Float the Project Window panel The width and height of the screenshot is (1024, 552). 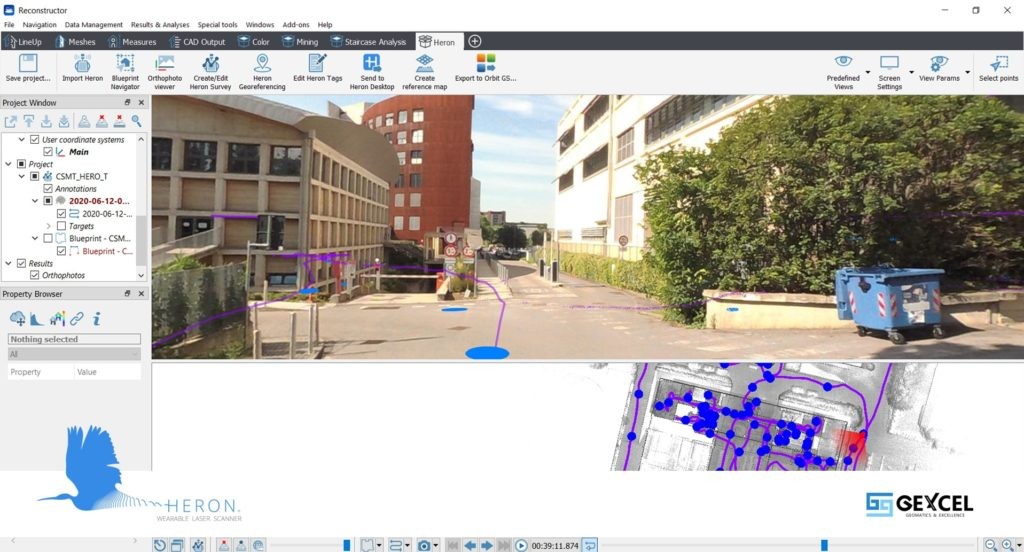point(127,103)
